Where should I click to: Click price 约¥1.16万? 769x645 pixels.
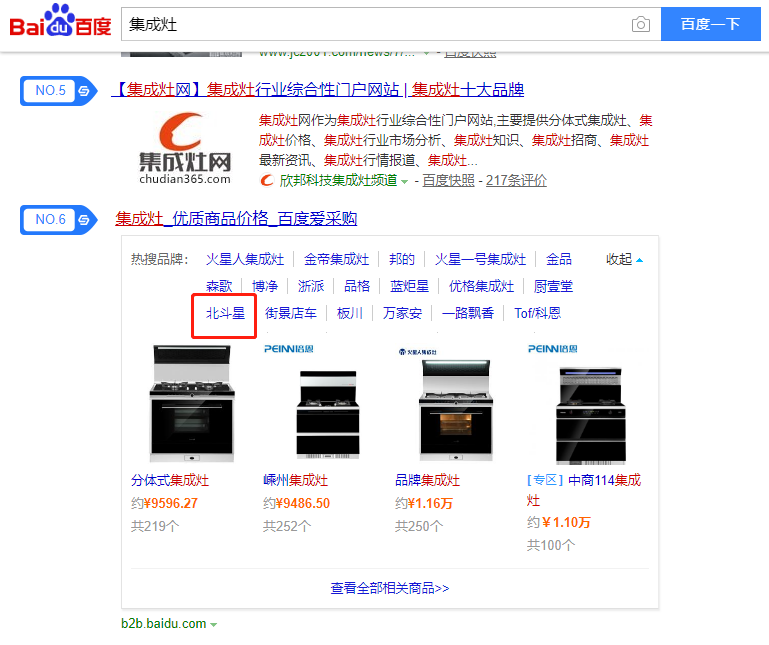[x=424, y=503]
